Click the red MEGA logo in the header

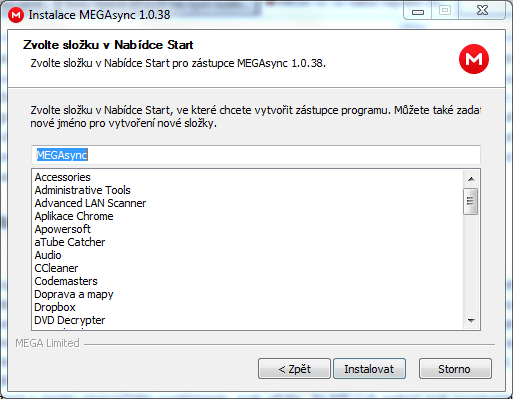(x=474, y=59)
